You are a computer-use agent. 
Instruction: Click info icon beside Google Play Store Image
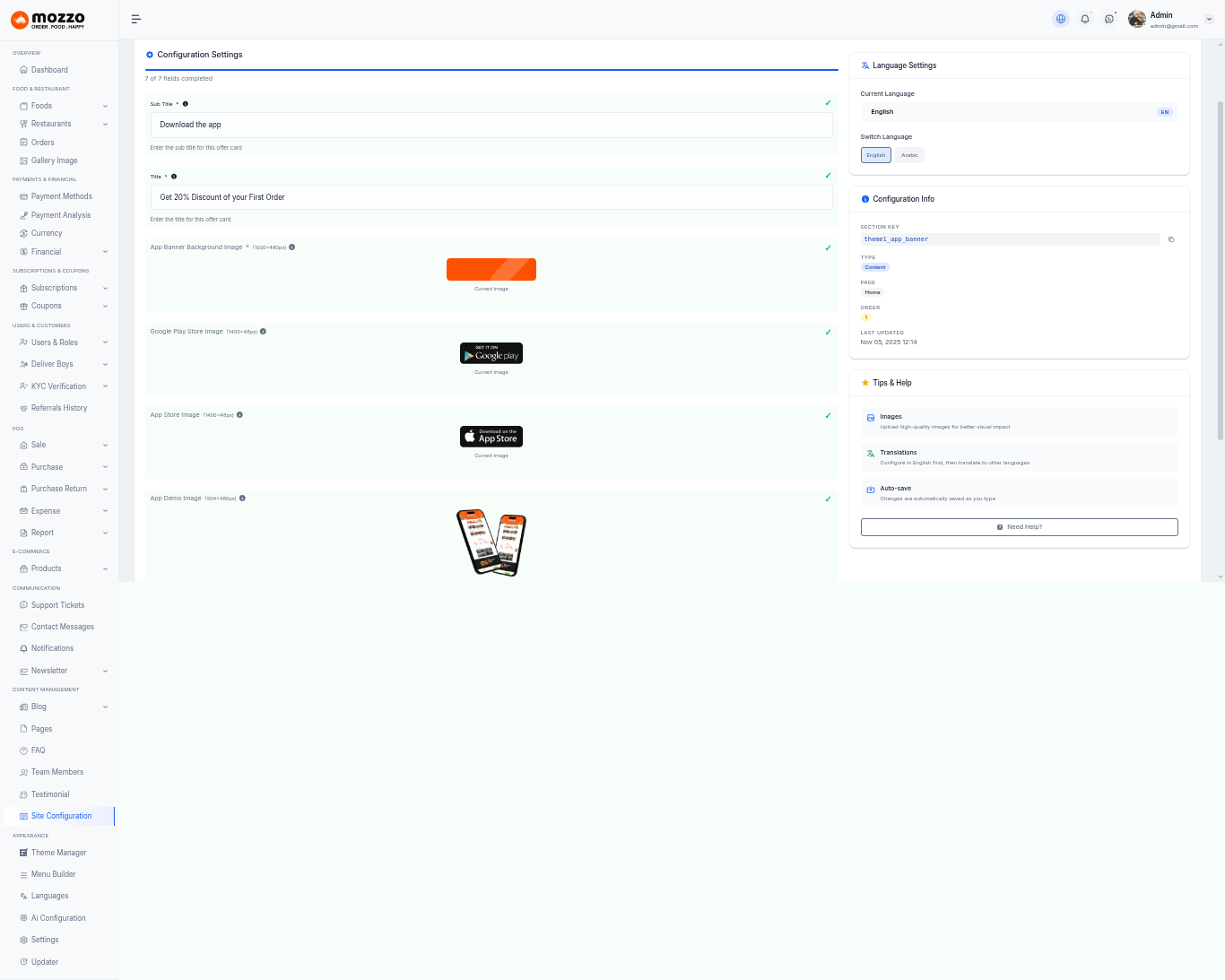263,332
